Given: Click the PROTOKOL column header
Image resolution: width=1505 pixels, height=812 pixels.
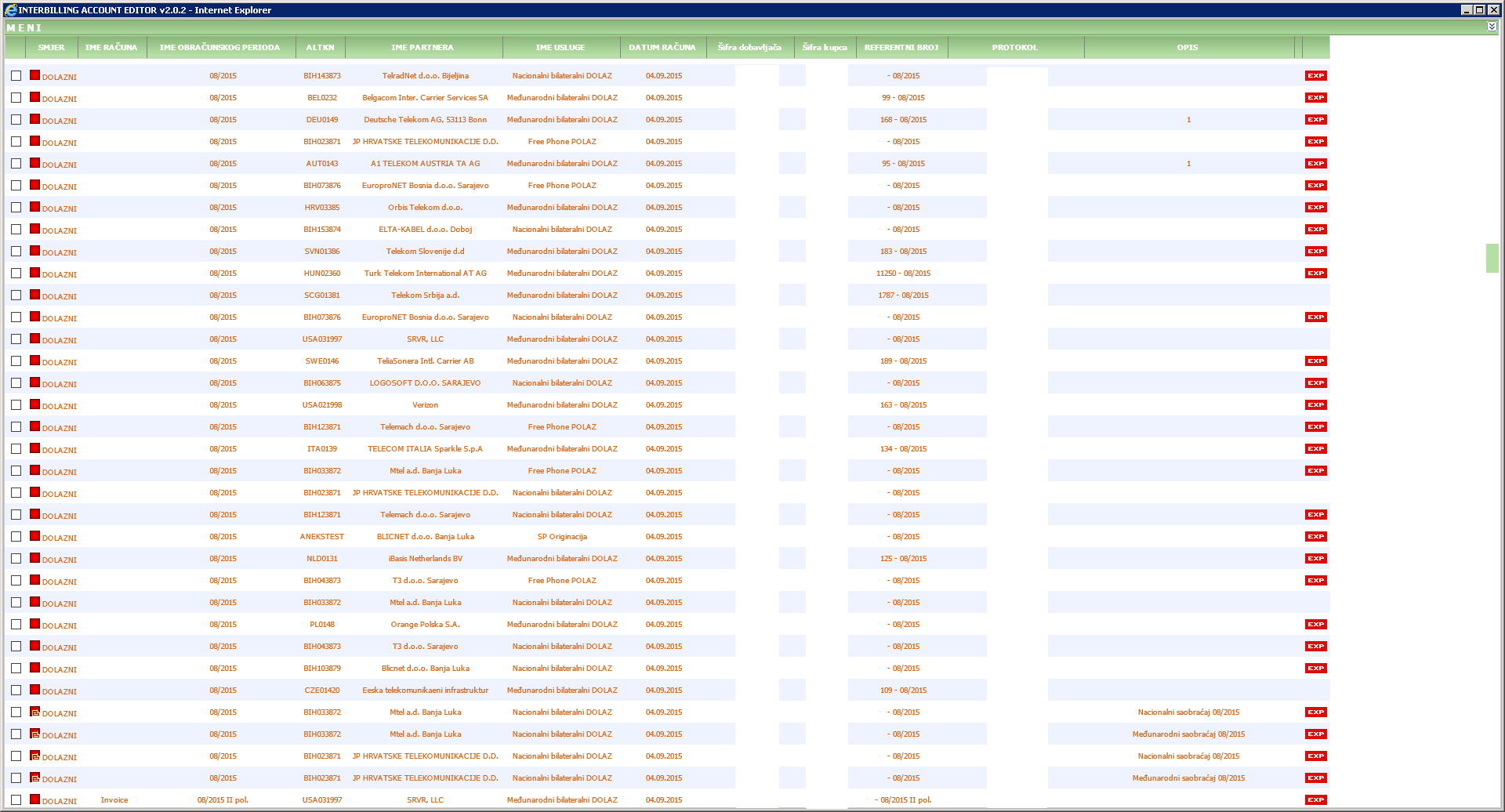Looking at the screenshot, I should tap(1015, 47).
